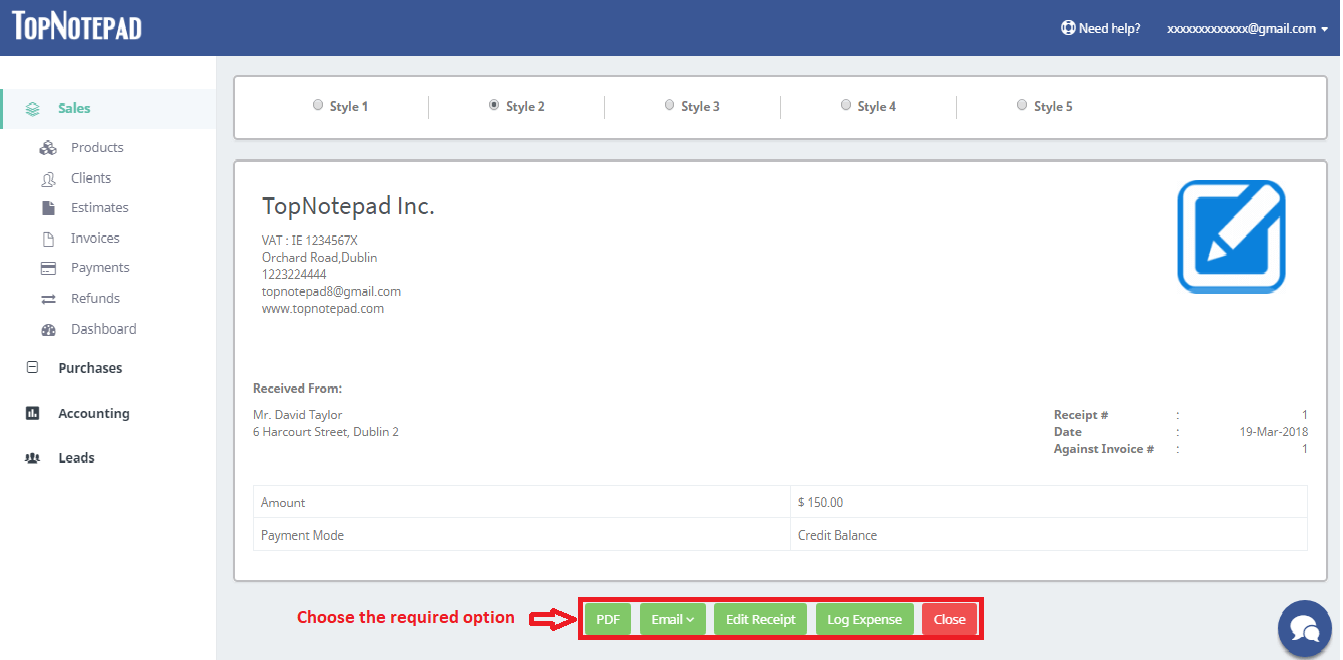The image size is (1343, 660).
Task: Click the Against Invoice # label
Action: tap(1104, 450)
